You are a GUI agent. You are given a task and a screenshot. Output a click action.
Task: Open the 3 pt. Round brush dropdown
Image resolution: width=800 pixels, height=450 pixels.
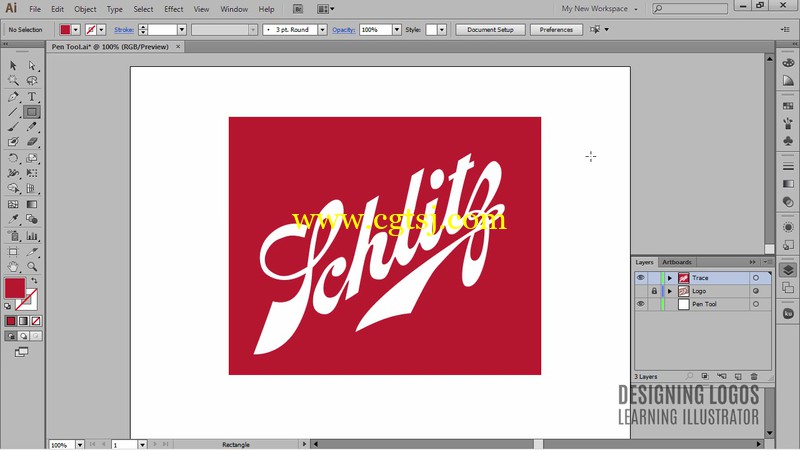point(322,30)
